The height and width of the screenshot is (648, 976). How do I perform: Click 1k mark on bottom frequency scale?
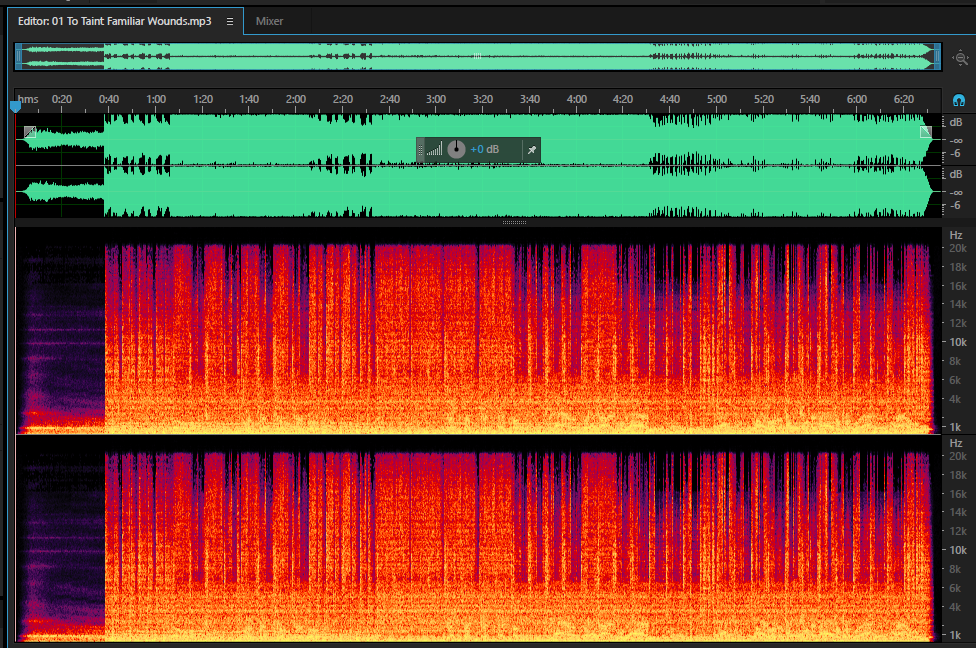955,636
